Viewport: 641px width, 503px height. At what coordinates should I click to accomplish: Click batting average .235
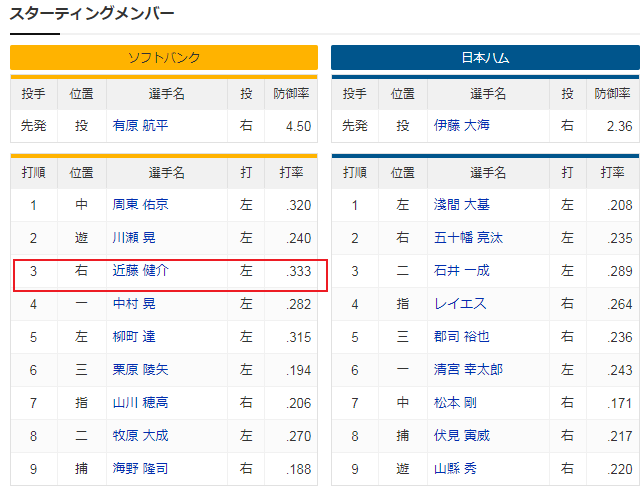coord(620,238)
